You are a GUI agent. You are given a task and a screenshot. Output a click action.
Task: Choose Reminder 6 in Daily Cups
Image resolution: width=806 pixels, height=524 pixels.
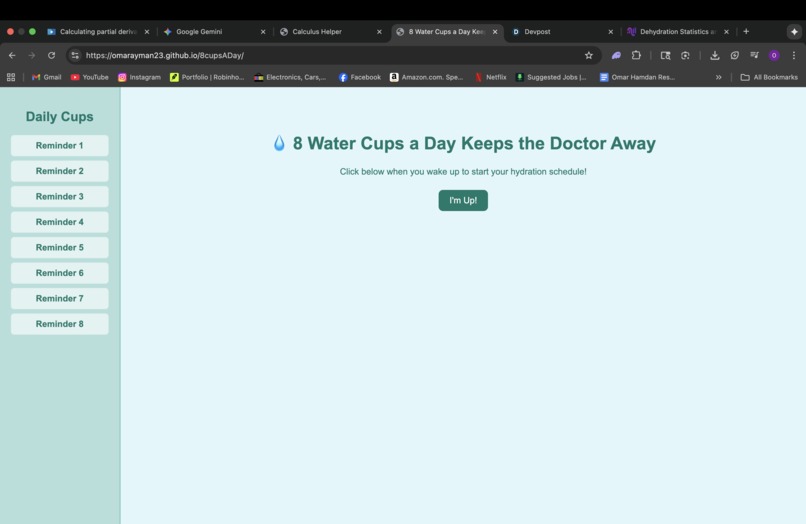[x=60, y=273]
